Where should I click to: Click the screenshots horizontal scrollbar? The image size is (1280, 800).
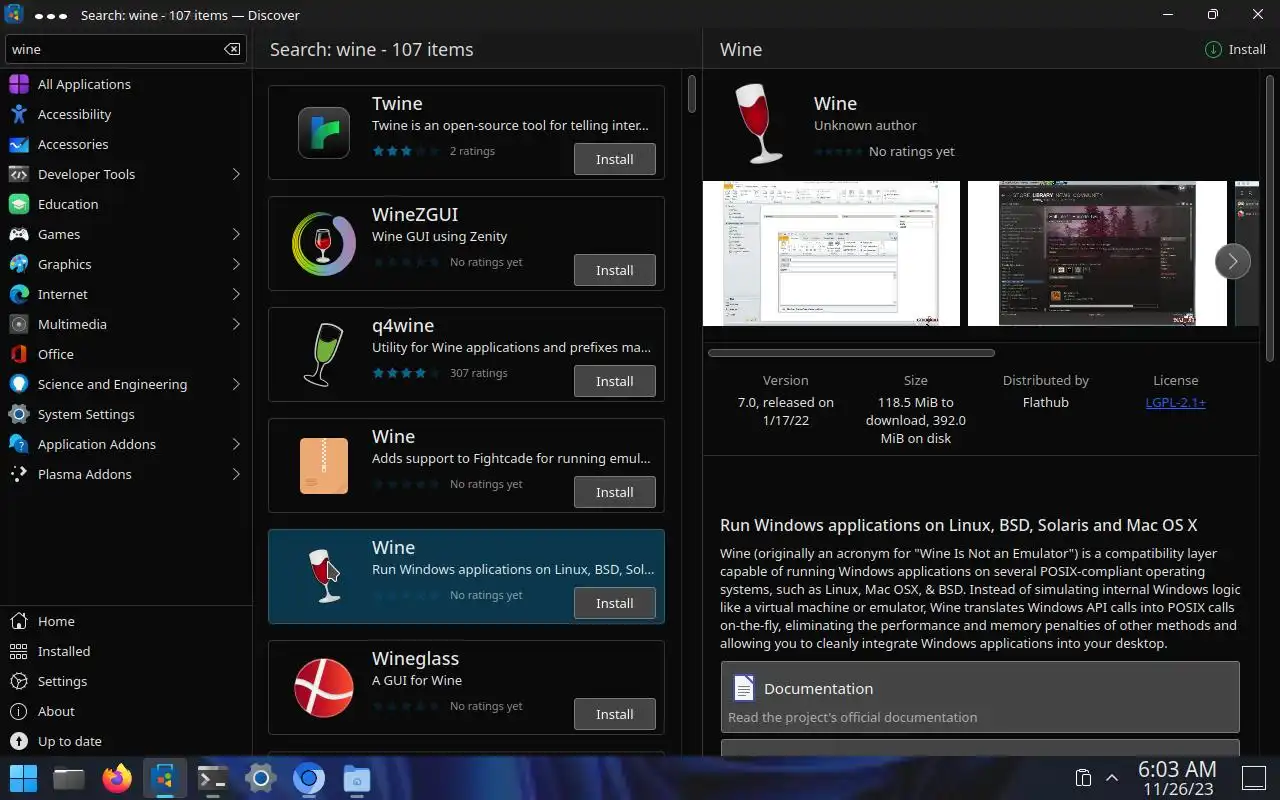click(x=851, y=353)
